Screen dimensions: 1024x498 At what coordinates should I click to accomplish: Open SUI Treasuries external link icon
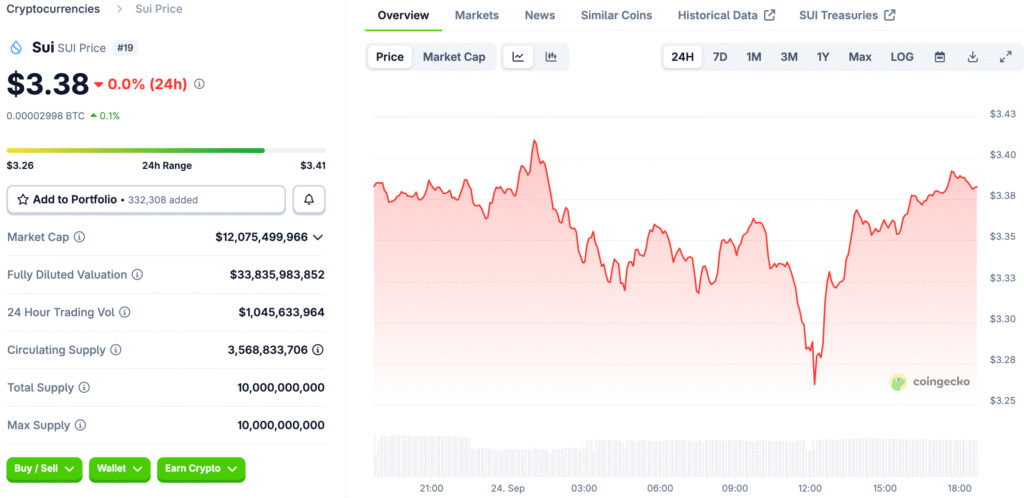coord(889,15)
